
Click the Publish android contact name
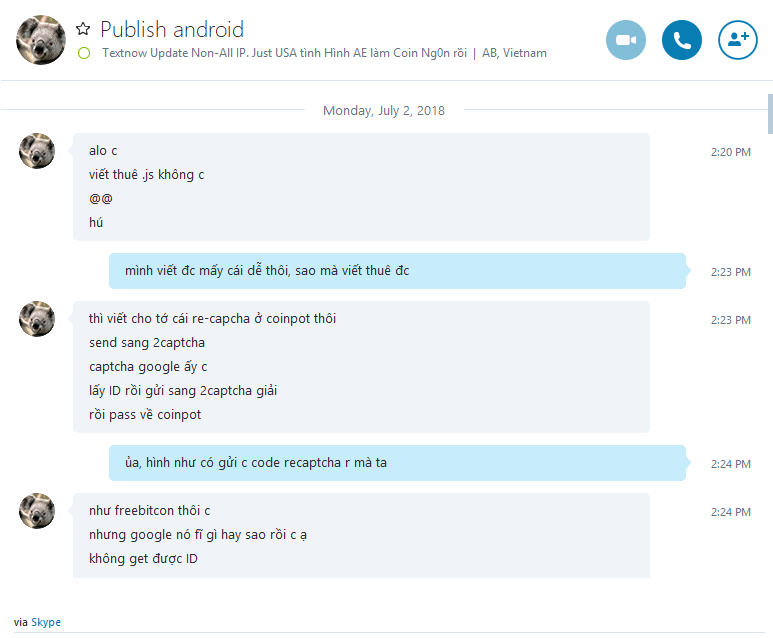point(172,30)
